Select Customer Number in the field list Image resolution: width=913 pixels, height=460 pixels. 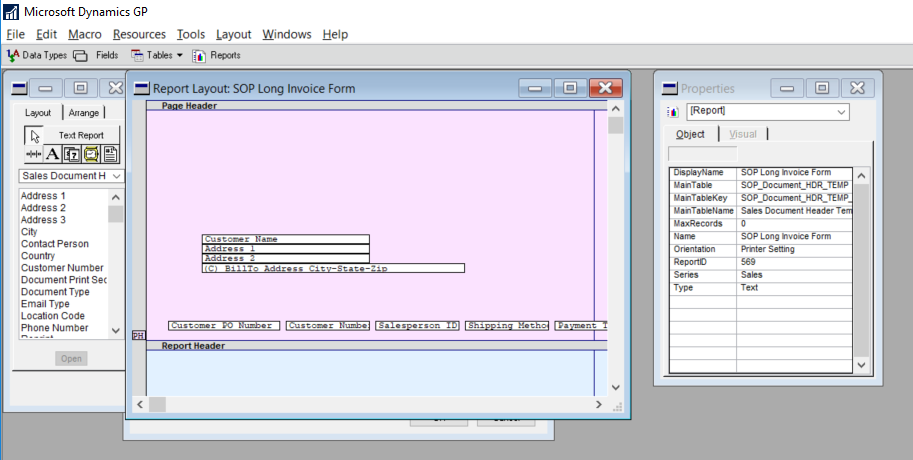[x=62, y=268]
